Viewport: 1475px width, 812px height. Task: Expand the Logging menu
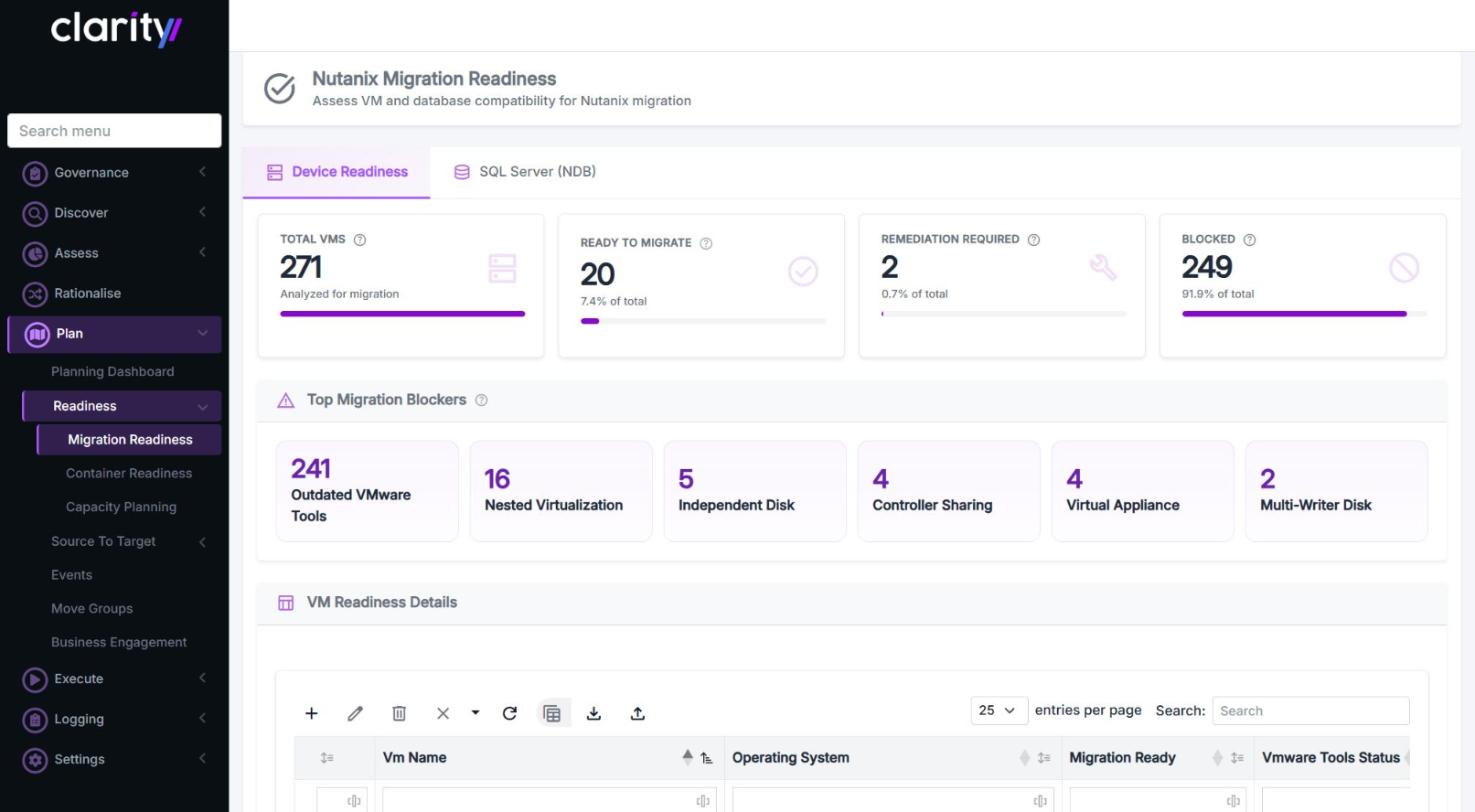114,719
